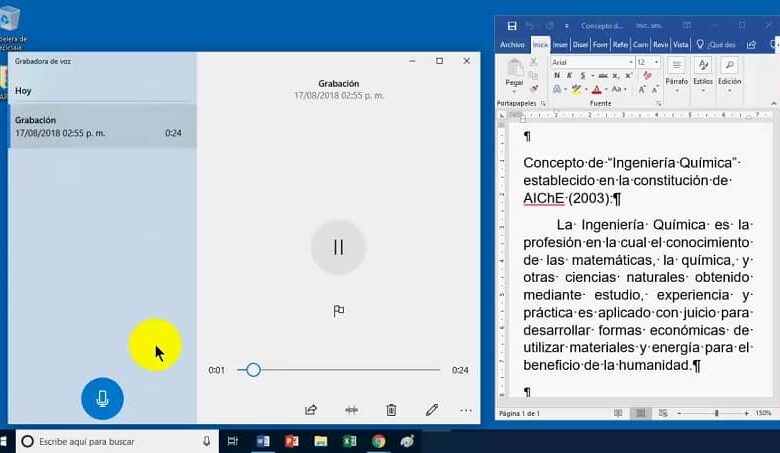Open the quick access toolbar customize dropdown
Screen dimensions: 780x453
pos(567,26)
